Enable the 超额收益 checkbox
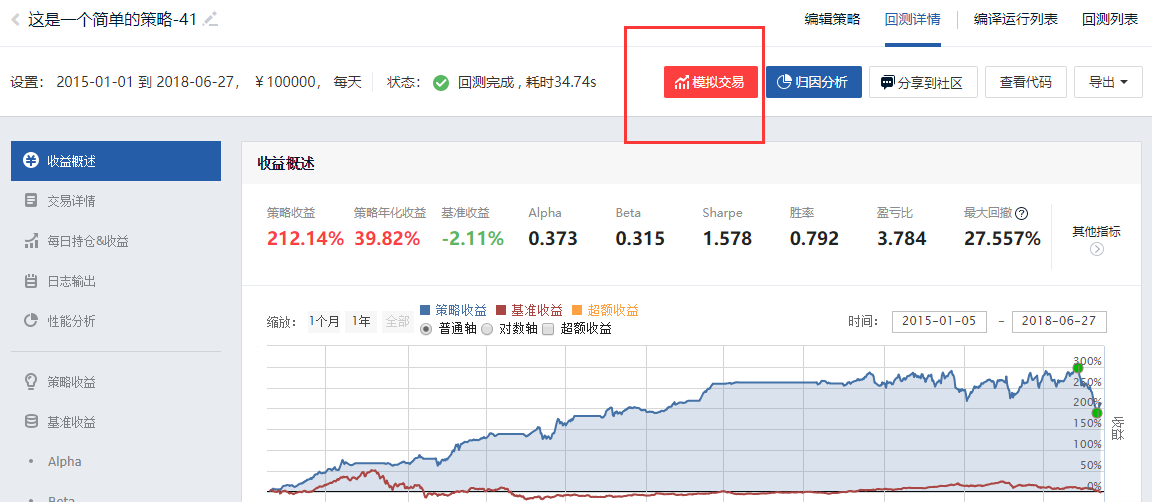 [548, 329]
